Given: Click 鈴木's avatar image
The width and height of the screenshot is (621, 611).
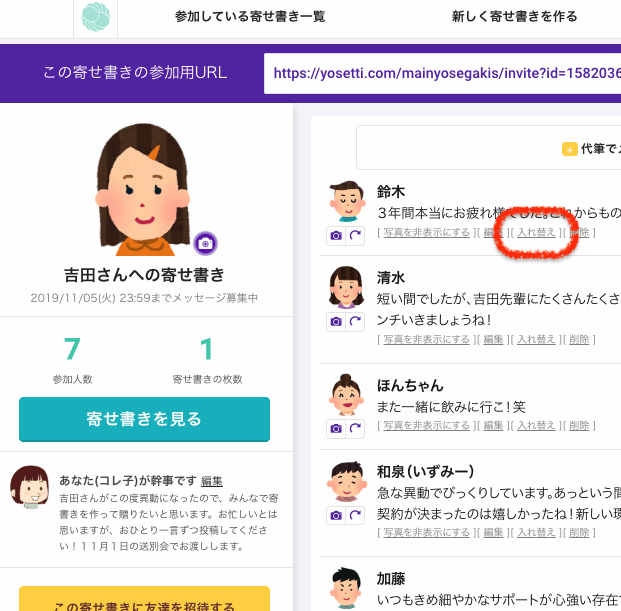Looking at the screenshot, I should click(x=347, y=201).
